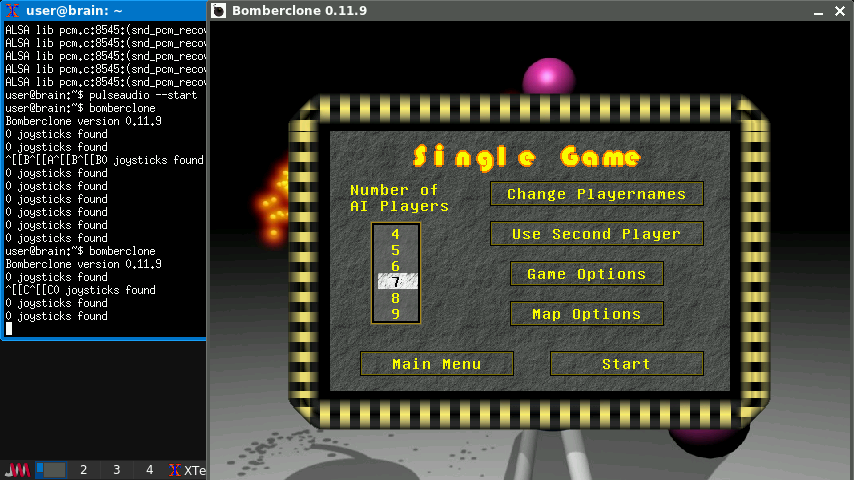Open Map Options

[586, 314]
